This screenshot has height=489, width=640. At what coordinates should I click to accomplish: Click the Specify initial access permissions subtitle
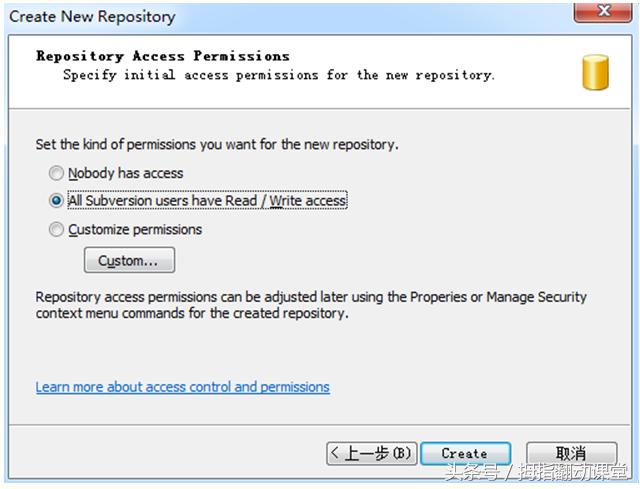point(279,75)
